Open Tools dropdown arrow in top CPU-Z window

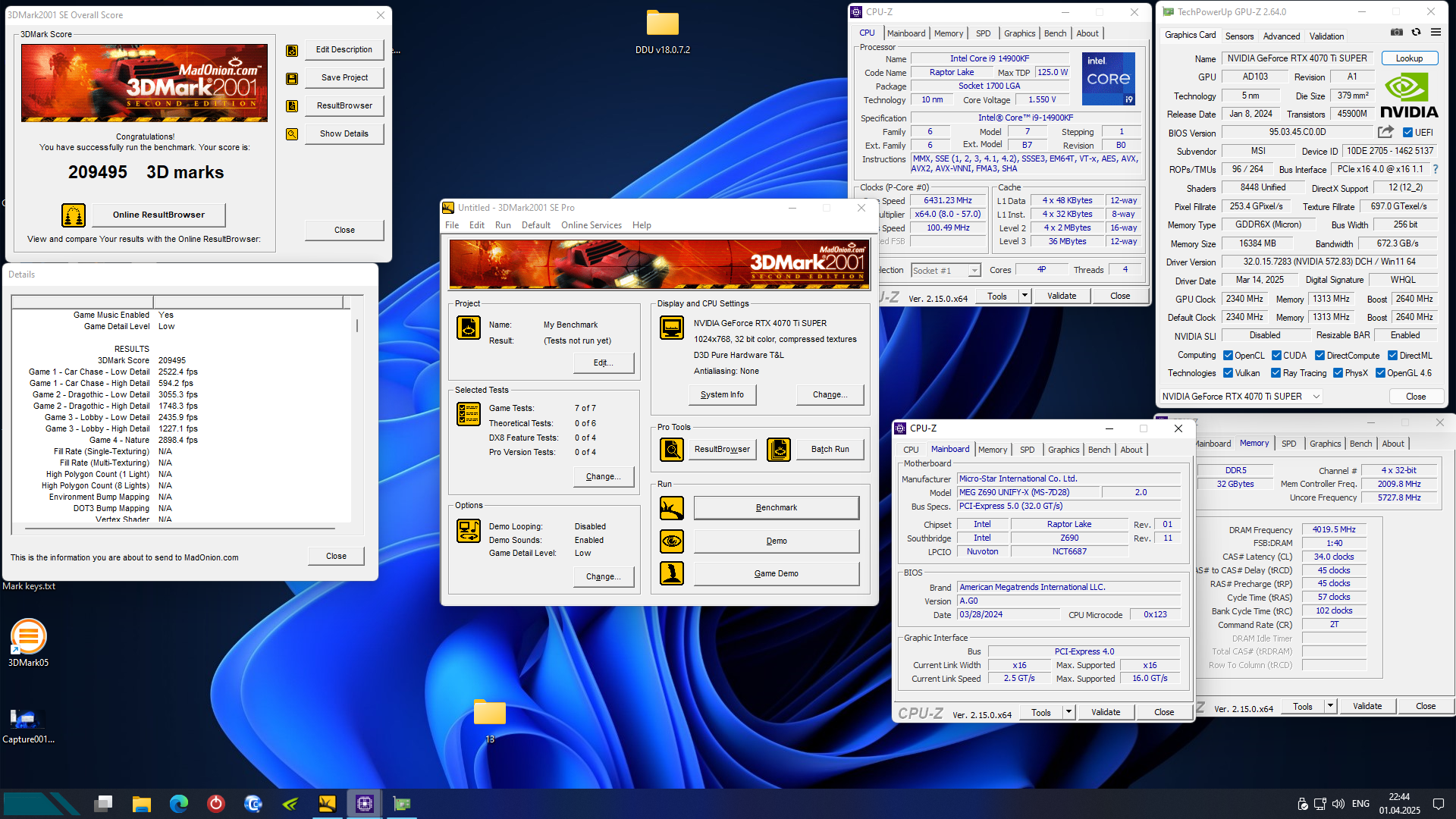[x=1025, y=297]
